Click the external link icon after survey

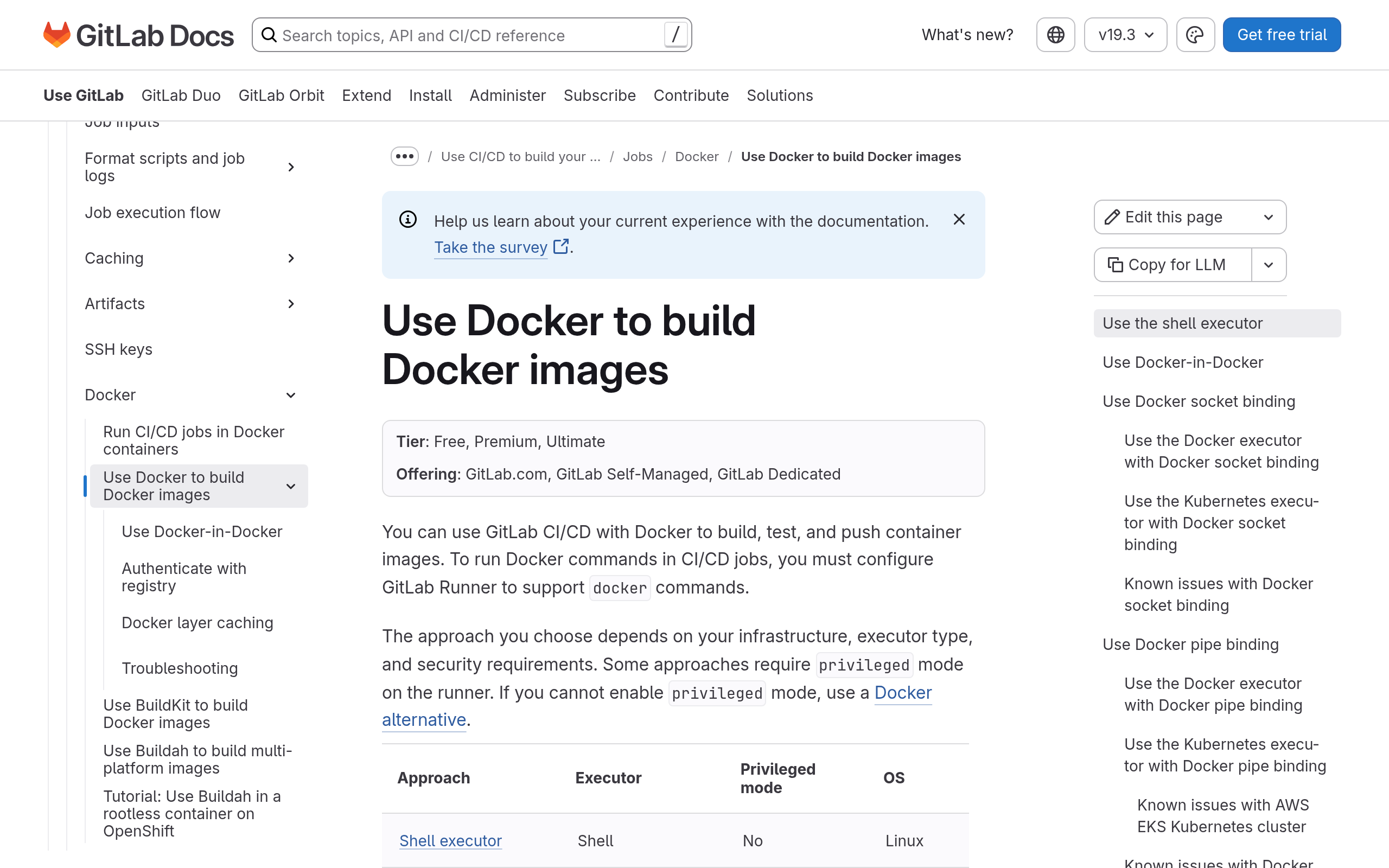(561, 247)
